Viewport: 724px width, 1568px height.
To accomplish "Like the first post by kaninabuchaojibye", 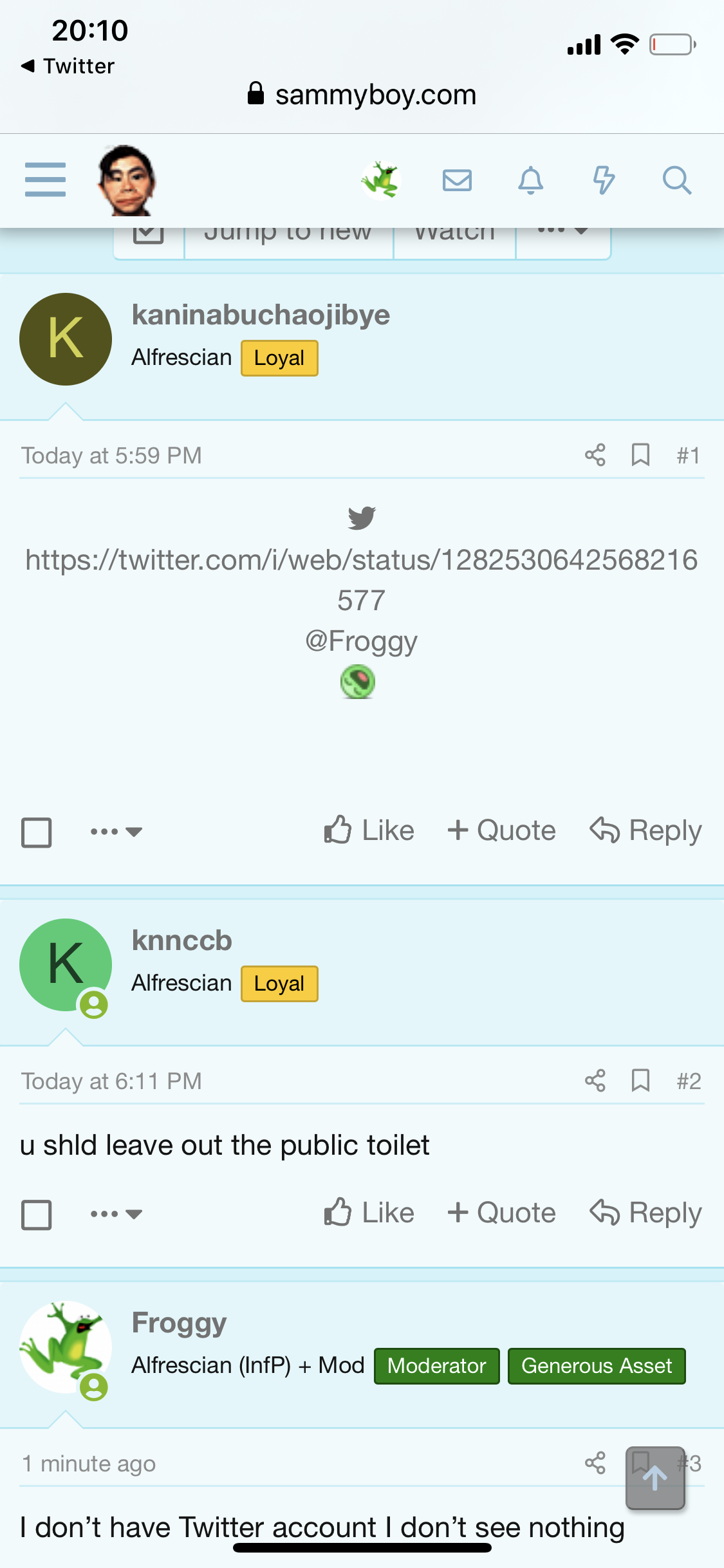I will point(369,830).
